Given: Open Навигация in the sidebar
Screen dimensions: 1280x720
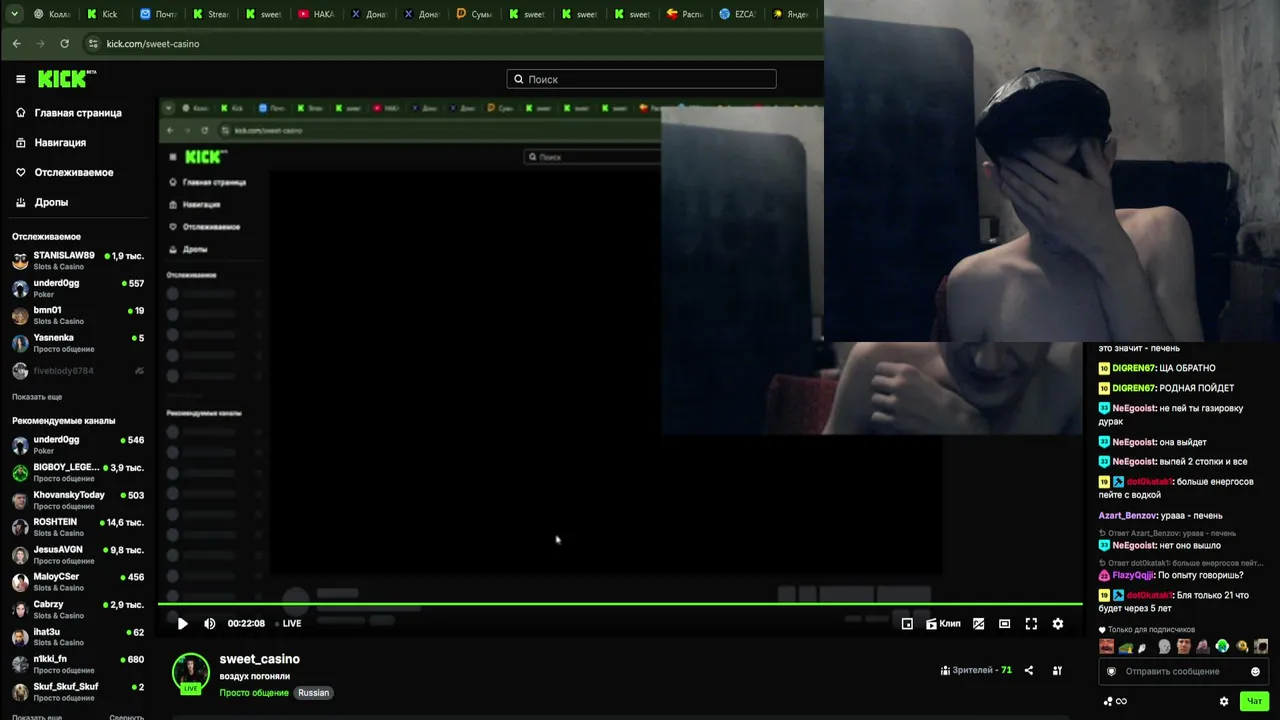Looking at the screenshot, I should coord(51,143).
